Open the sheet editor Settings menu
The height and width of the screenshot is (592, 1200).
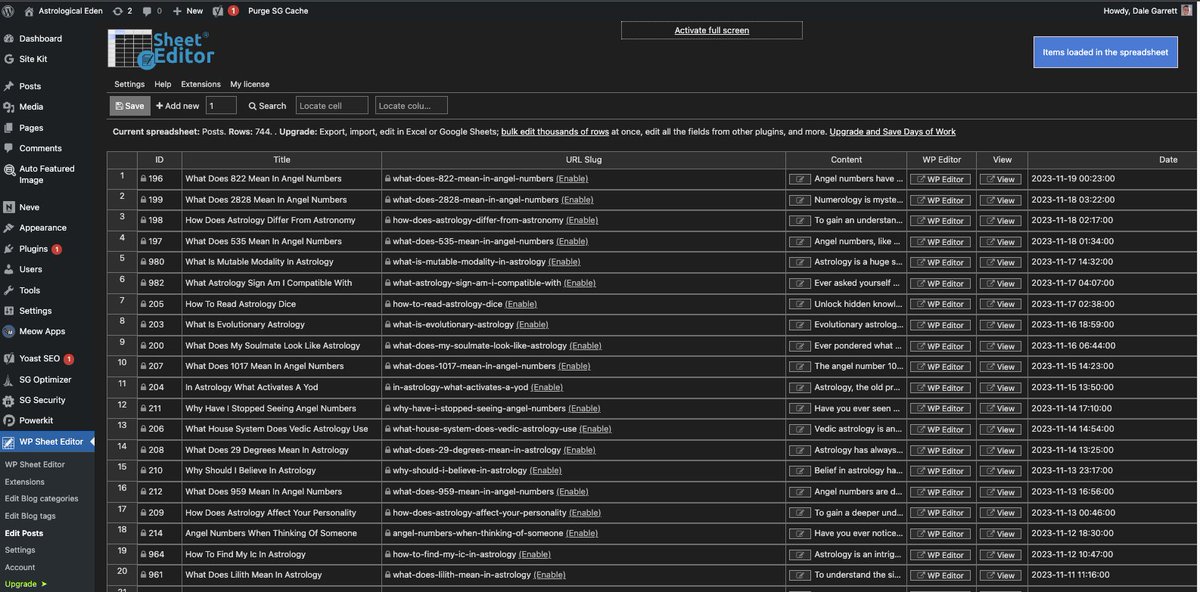click(x=129, y=84)
